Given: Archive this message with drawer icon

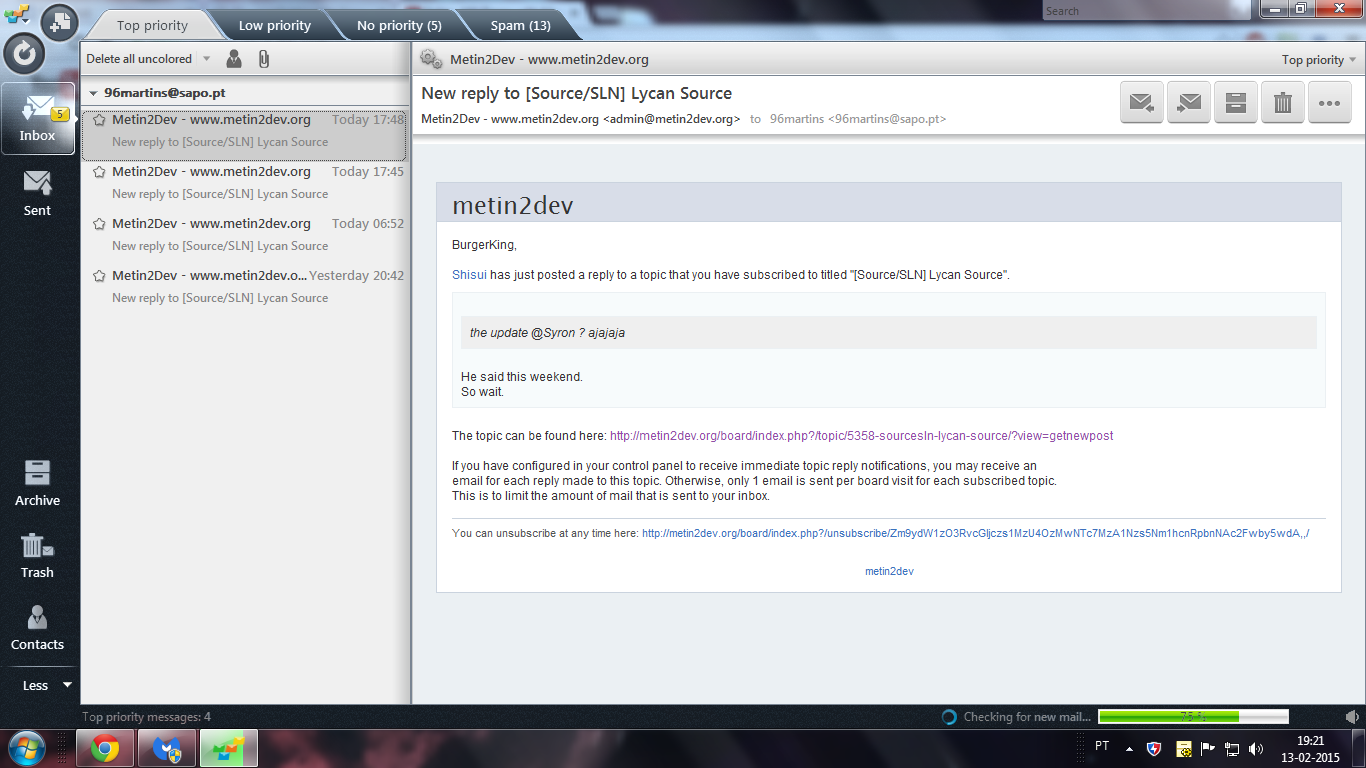Looking at the screenshot, I should pyautogui.click(x=1236, y=102).
